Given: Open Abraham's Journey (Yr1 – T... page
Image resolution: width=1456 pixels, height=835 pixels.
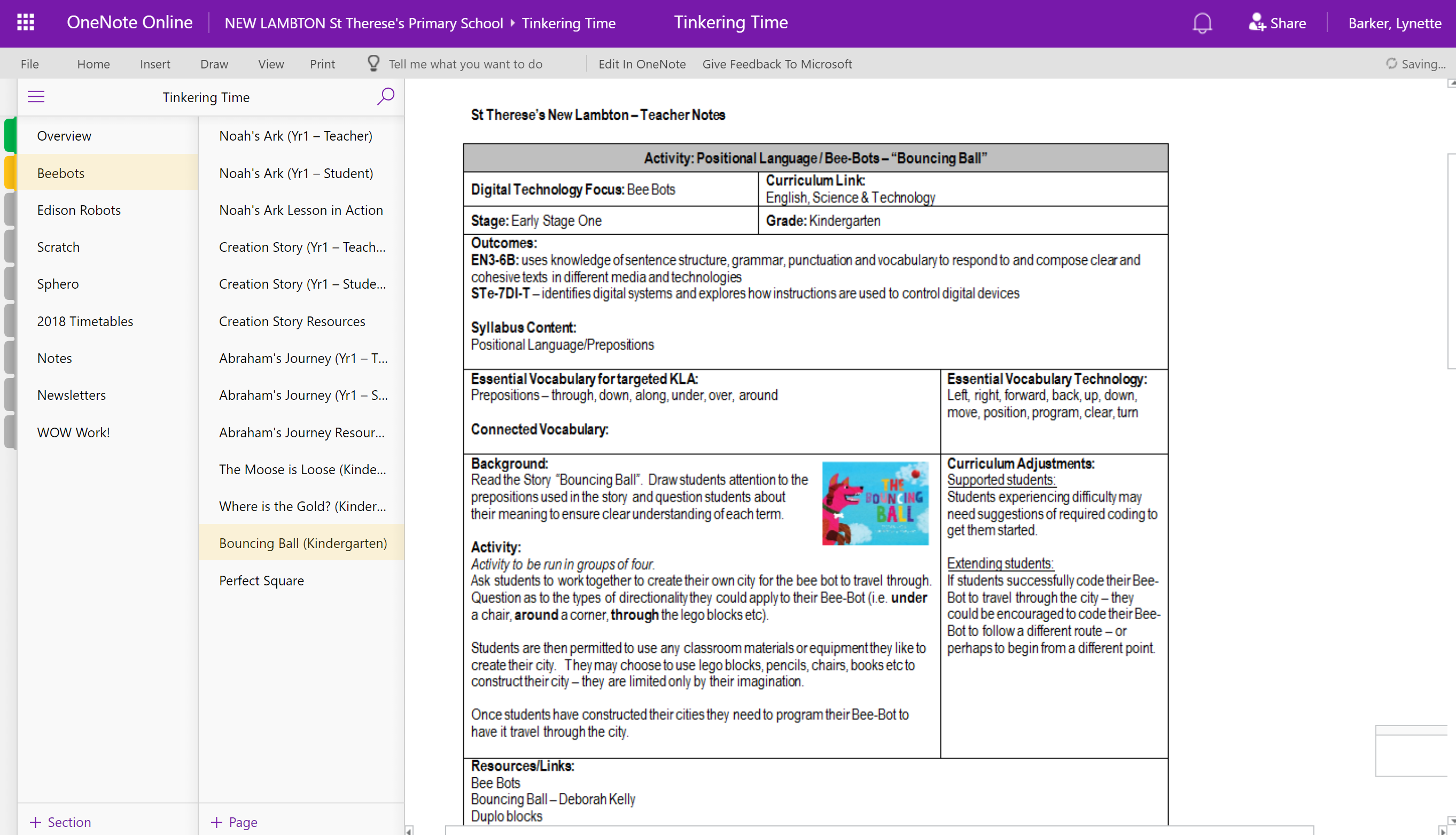Looking at the screenshot, I should (x=301, y=358).
